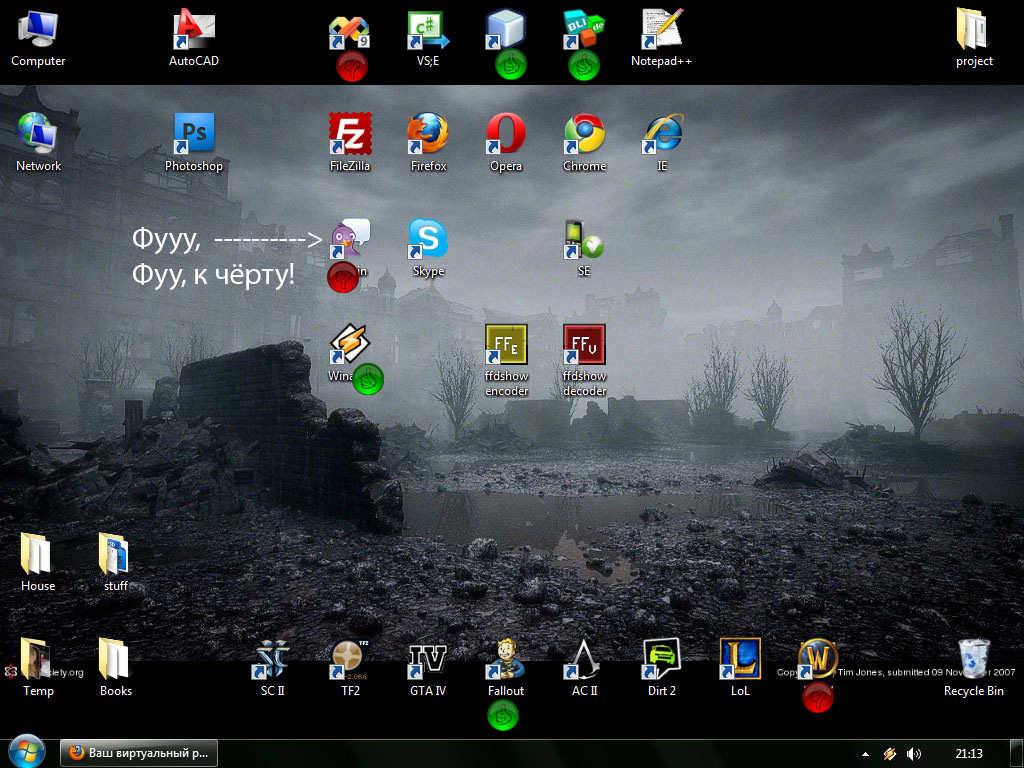Open the Chrome browser shortcut
Viewport: 1024px width, 768px height.
click(584, 134)
